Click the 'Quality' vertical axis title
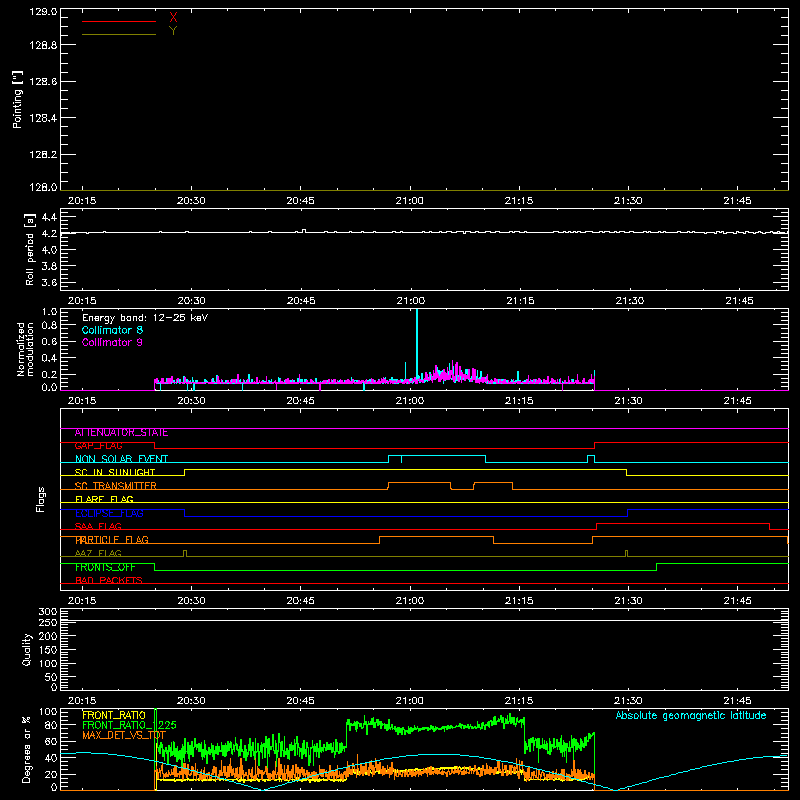Viewport: 800px width, 800px height. (x=27, y=649)
